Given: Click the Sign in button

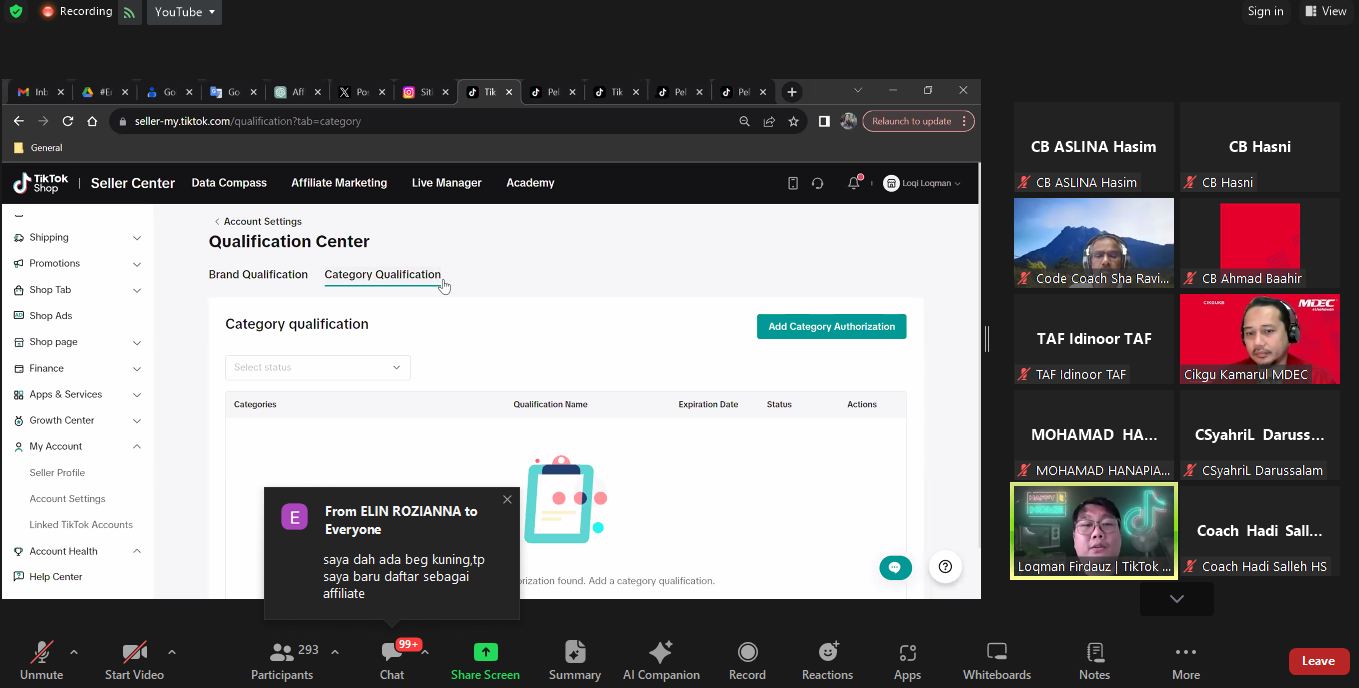Looking at the screenshot, I should [x=1265, y=11].
